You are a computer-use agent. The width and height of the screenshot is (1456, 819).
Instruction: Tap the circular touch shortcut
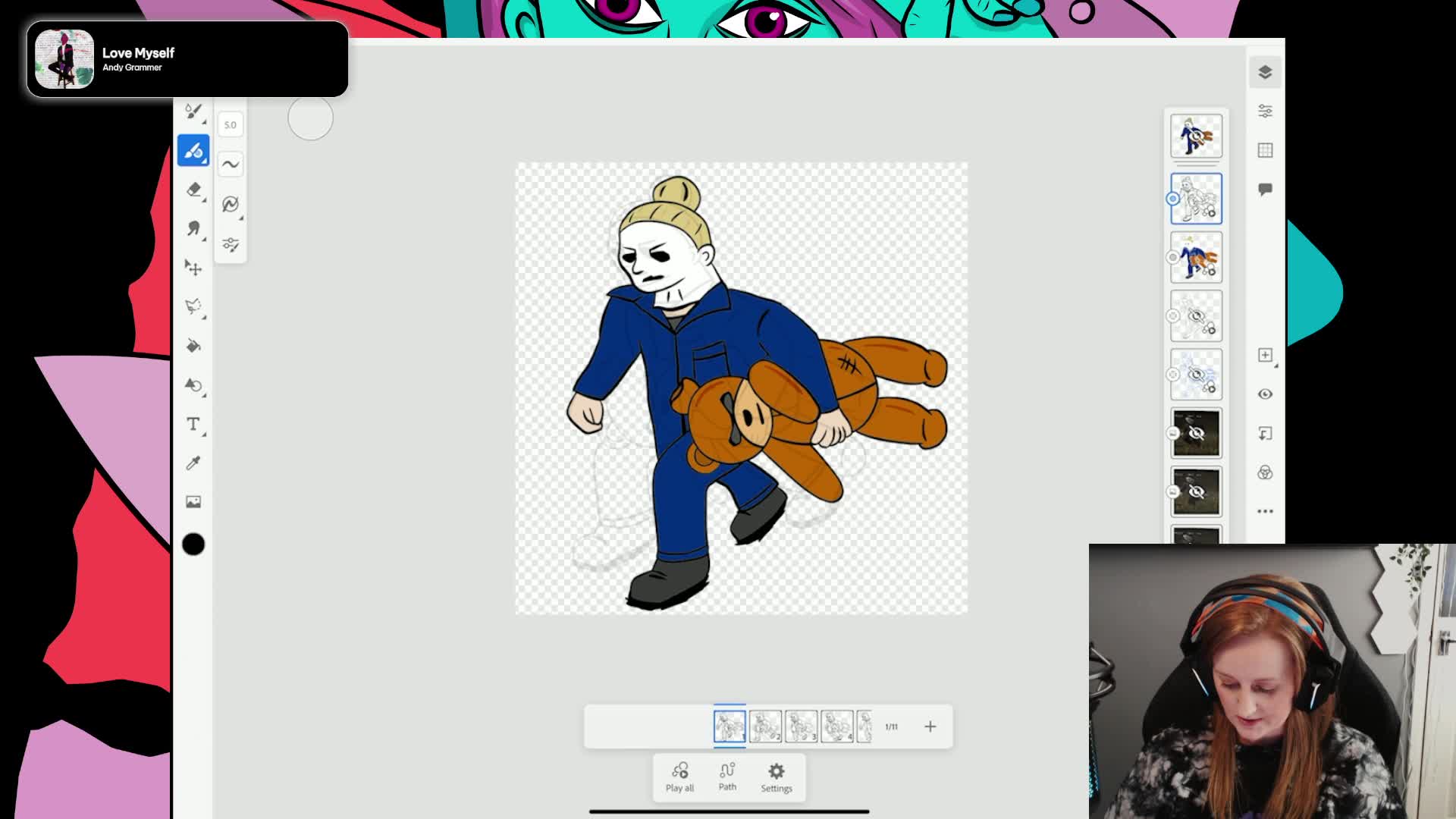(310, 118)
